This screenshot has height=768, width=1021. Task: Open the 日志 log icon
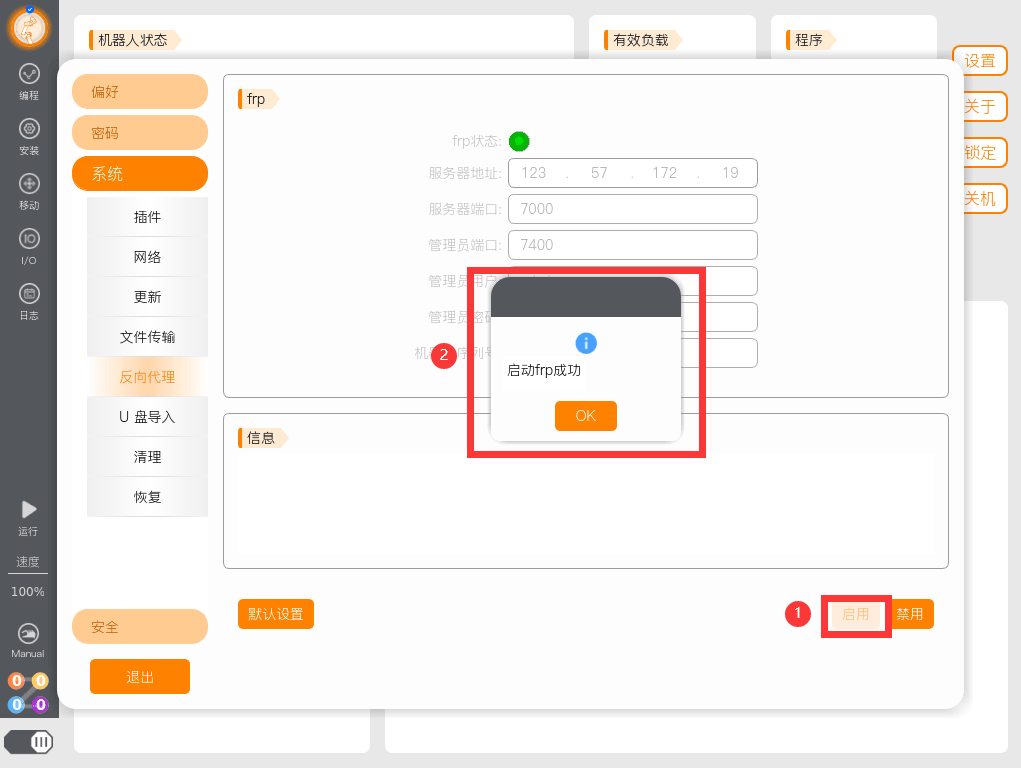(x=29, y=294)
